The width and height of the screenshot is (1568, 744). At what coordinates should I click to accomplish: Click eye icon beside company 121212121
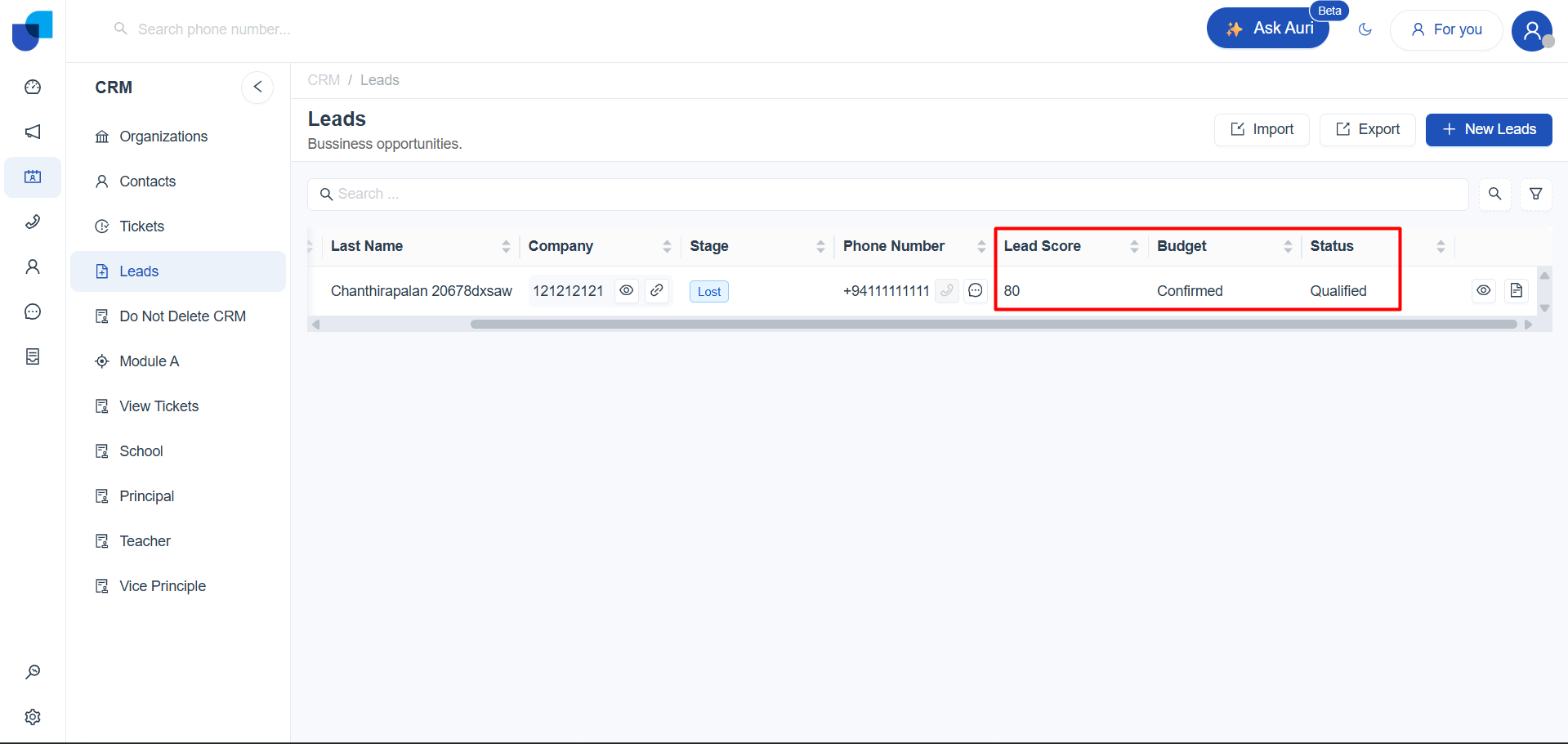626,291
